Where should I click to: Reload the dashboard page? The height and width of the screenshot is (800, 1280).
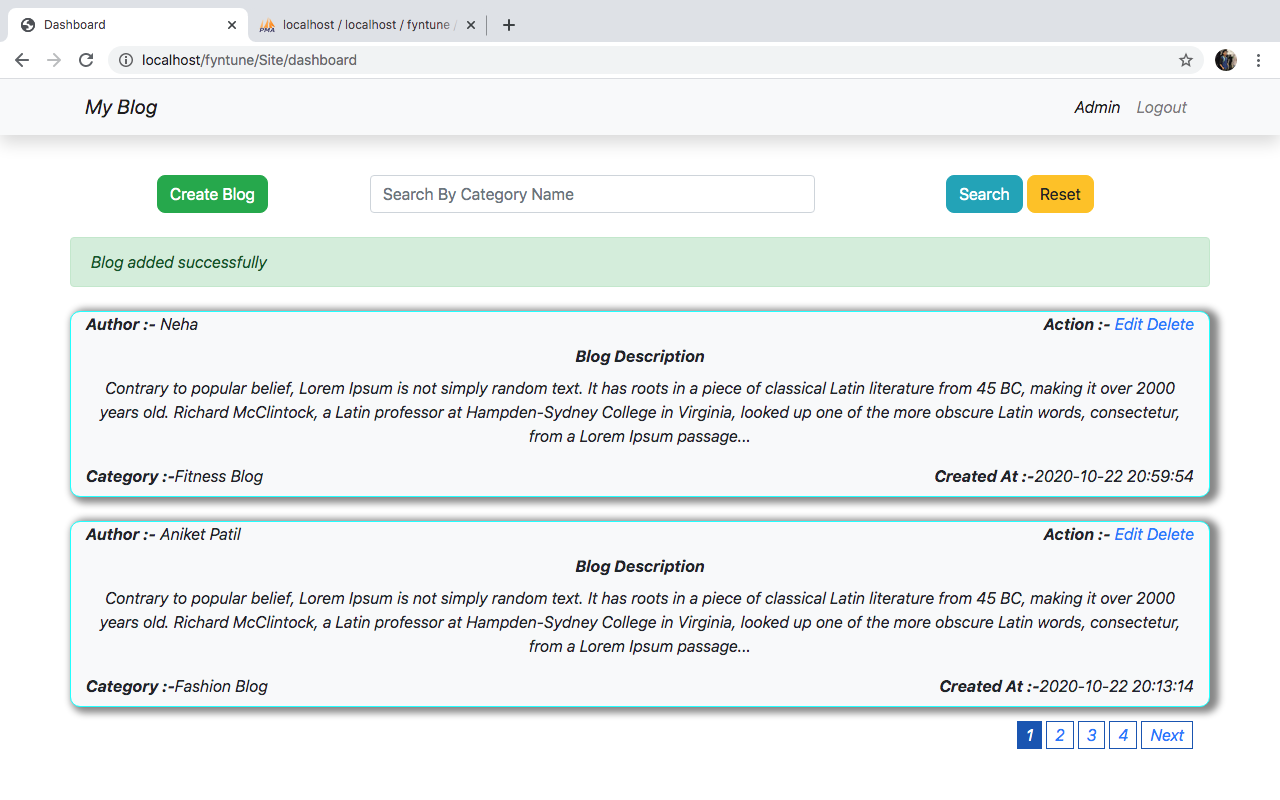tap(86, 60)
